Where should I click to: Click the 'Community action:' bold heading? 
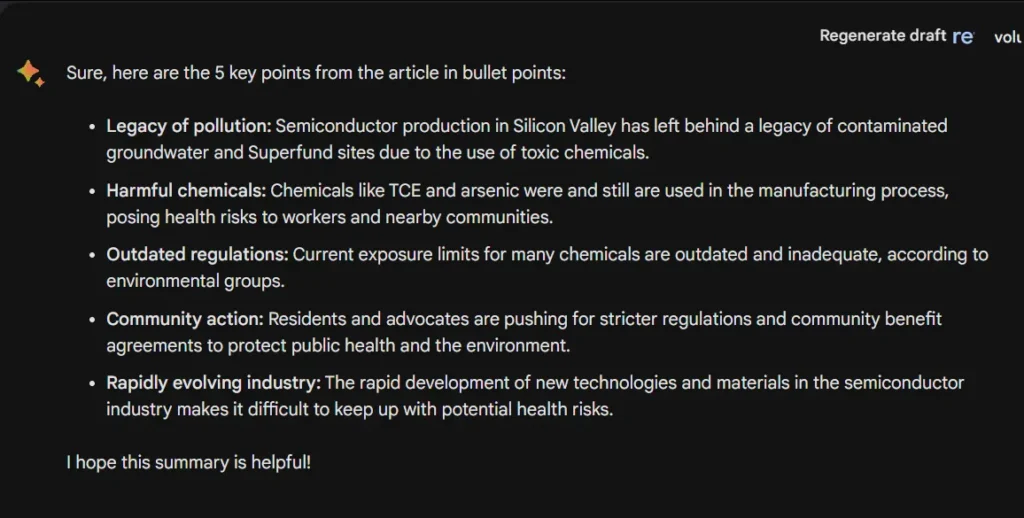185,319
